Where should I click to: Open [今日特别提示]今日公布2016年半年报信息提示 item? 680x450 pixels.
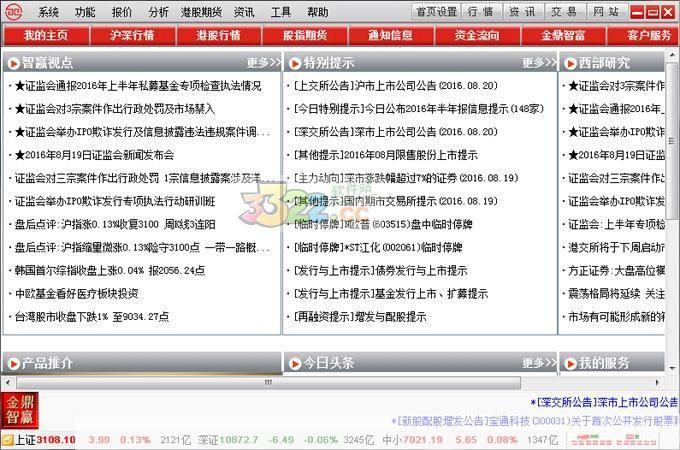tap(418, 109)
